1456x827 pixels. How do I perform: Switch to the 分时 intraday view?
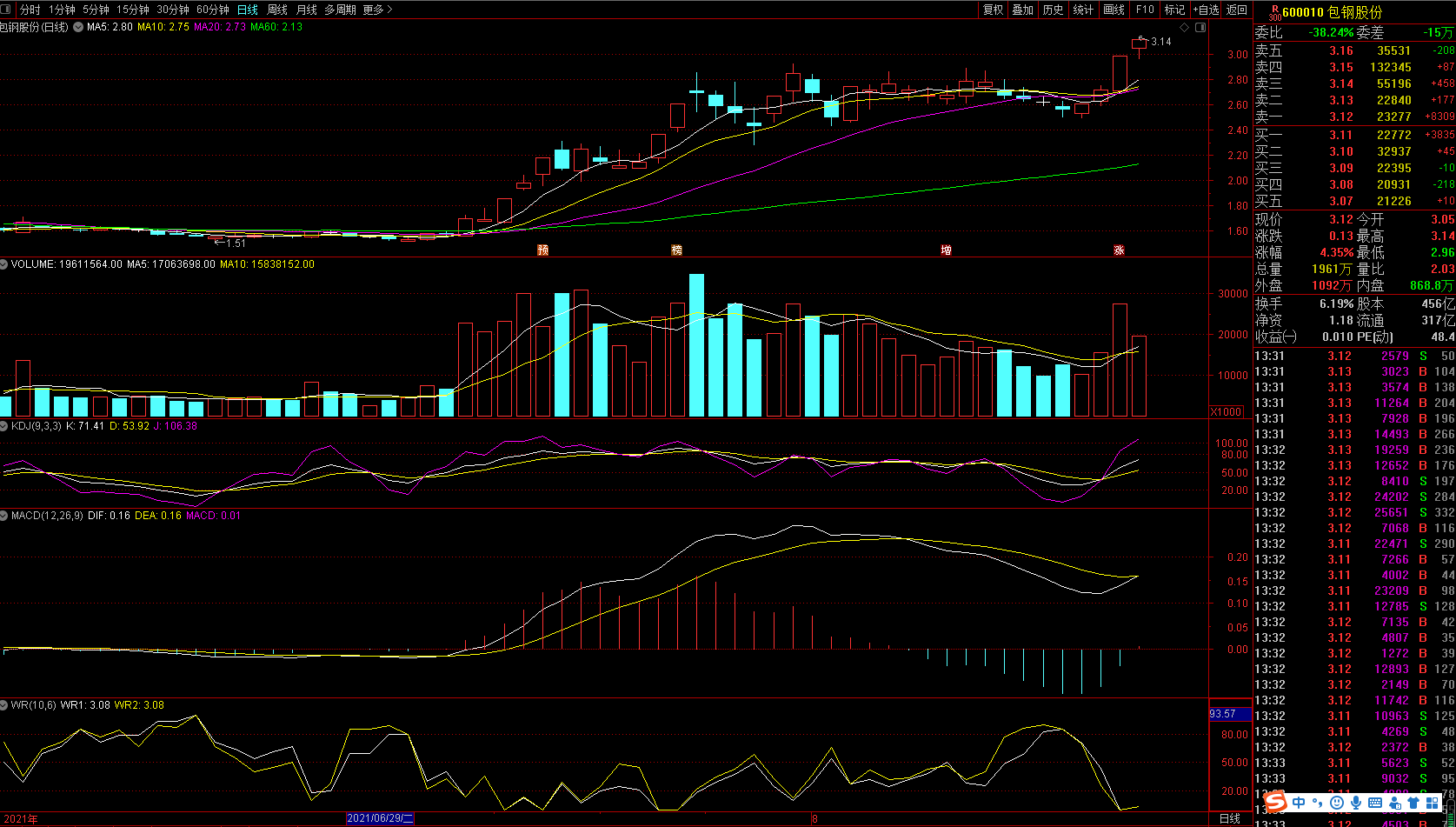(30, 10)
